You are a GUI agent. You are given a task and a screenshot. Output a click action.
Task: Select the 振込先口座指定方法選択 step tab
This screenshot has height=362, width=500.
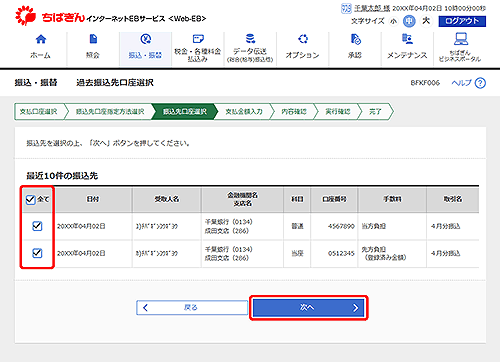pos(110,112)
